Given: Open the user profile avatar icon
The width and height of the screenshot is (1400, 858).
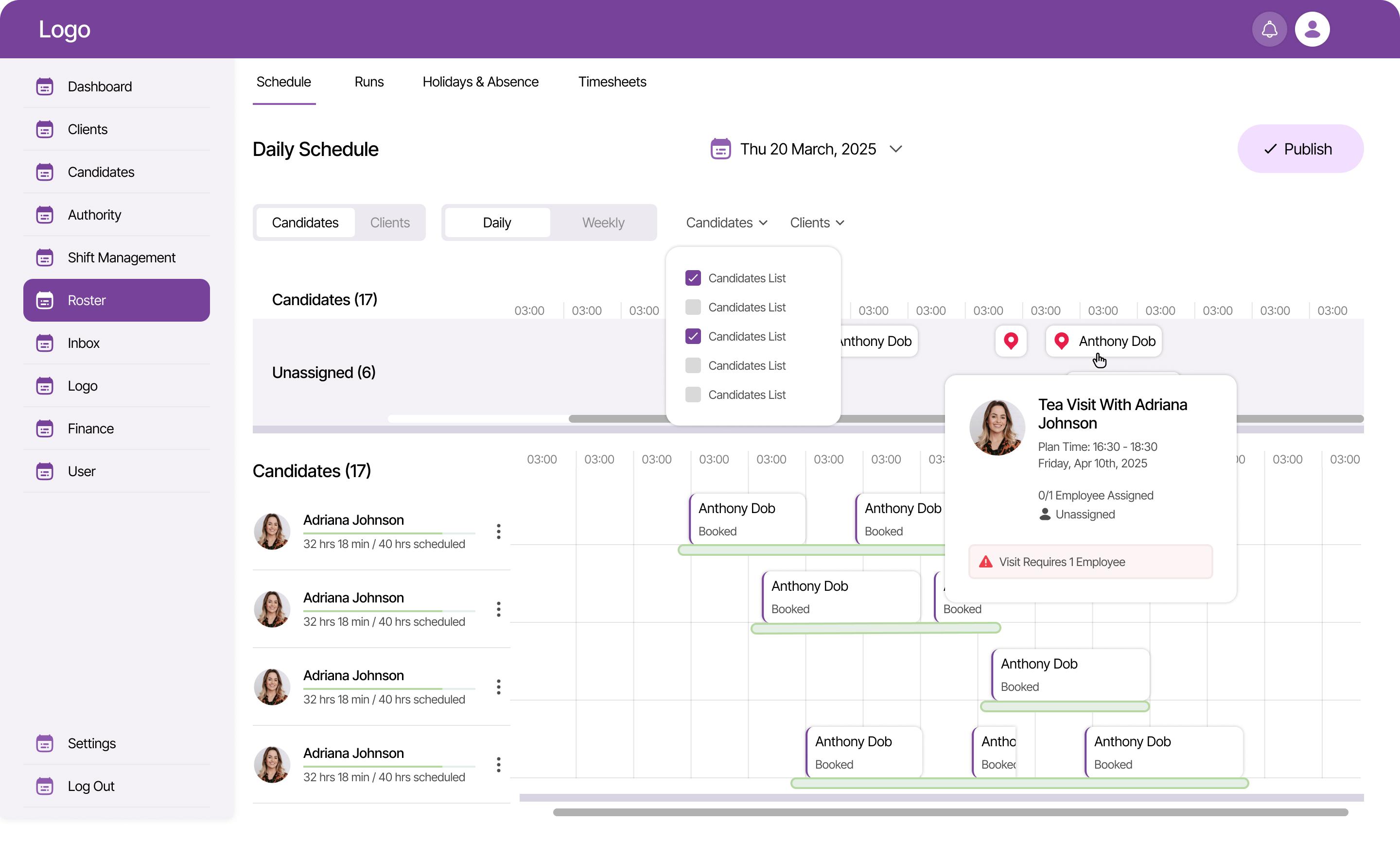Looking at the screenshot, I should [1312, 29].
